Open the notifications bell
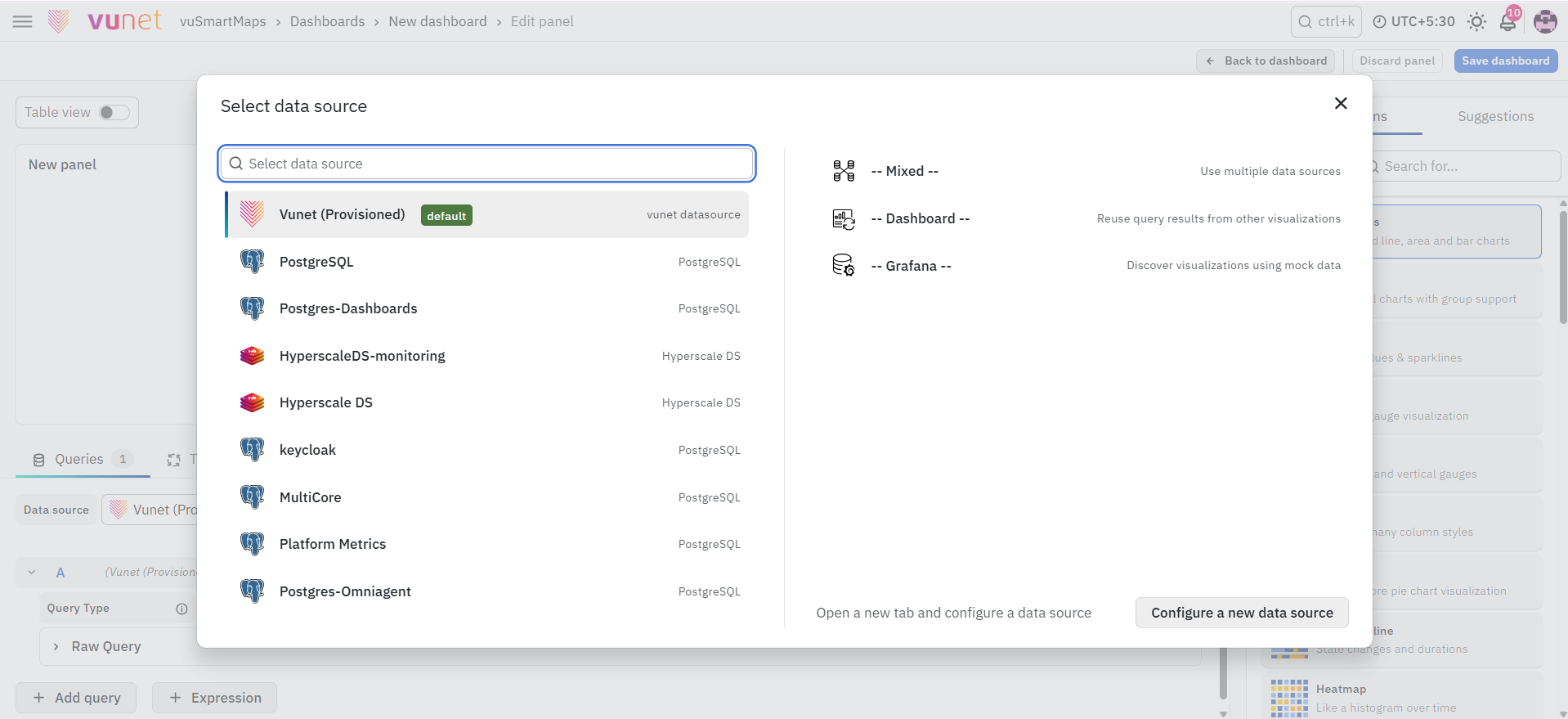Viewport: 1568px width, 719px height. coord(1508,21)
